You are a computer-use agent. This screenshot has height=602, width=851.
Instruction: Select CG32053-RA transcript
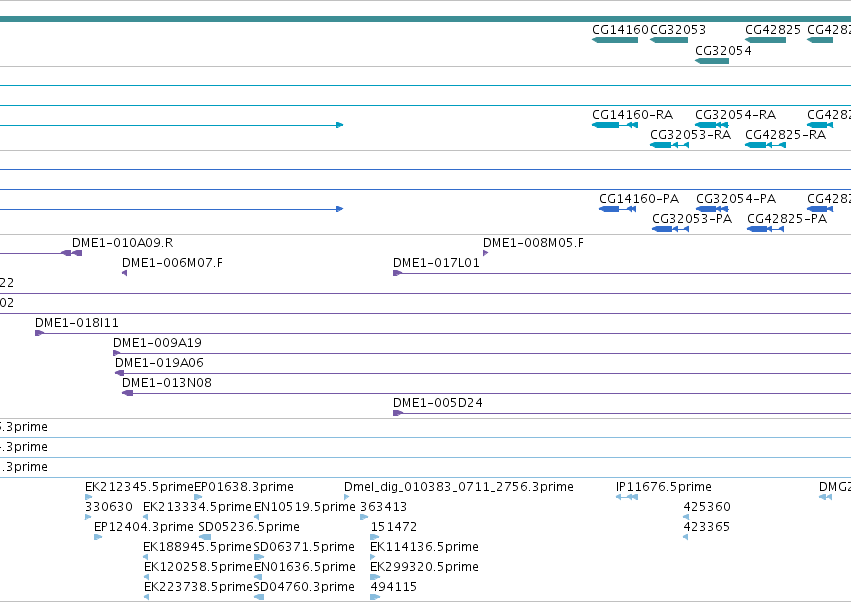669,145
